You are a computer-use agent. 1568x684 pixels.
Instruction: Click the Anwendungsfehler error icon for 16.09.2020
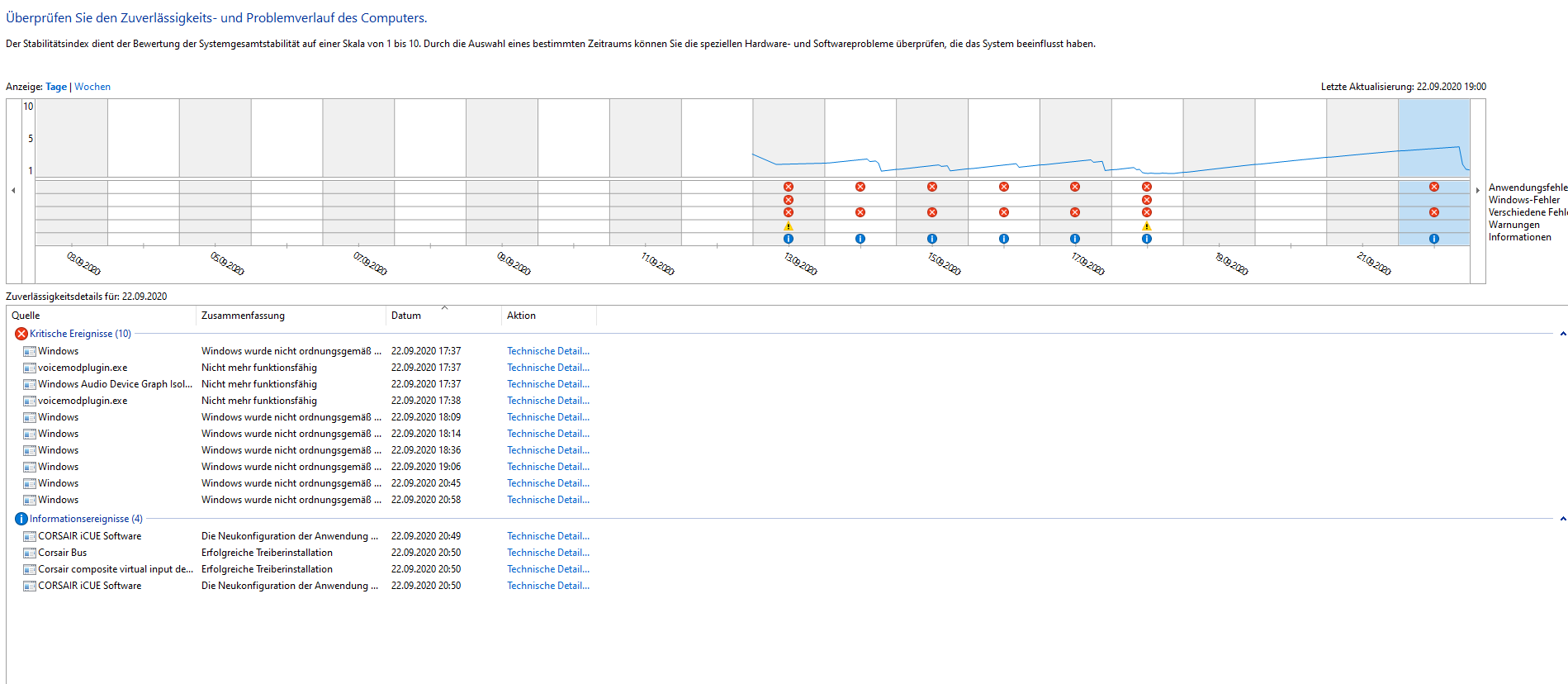tap(1004, 187)
